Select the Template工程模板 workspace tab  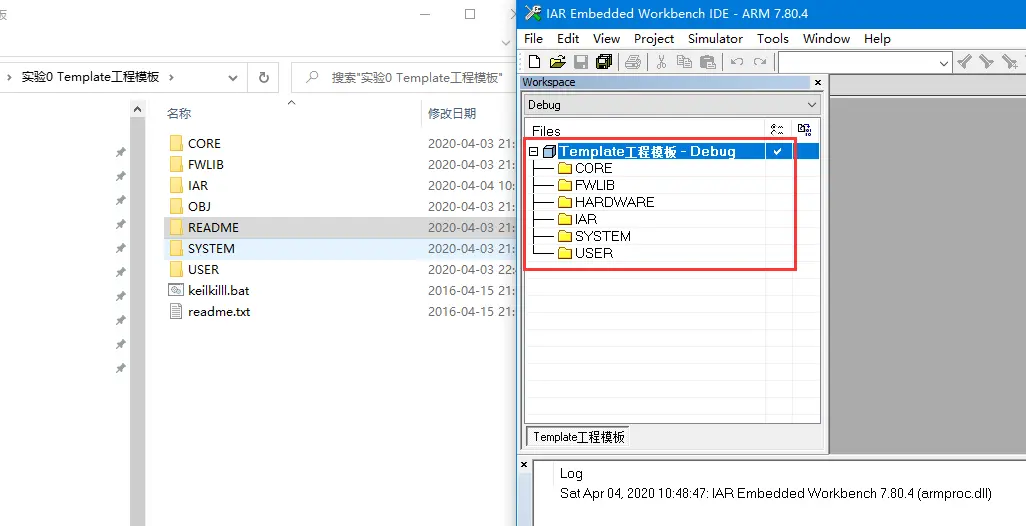578,436
